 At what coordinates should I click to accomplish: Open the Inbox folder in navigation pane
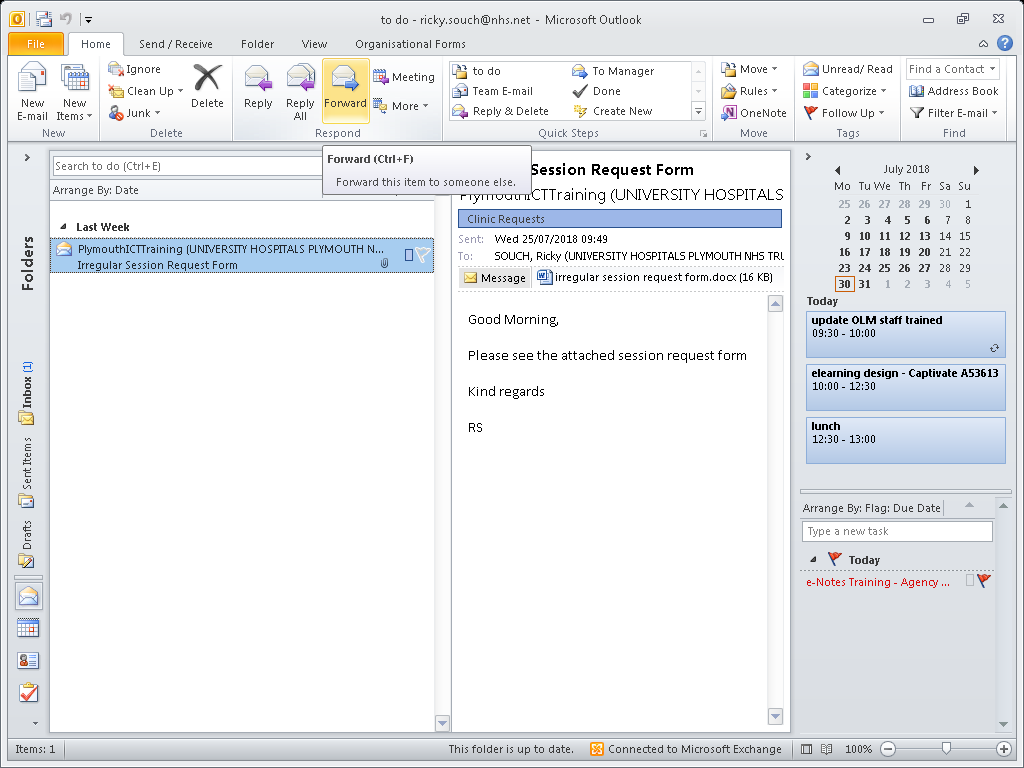point(27,392)
